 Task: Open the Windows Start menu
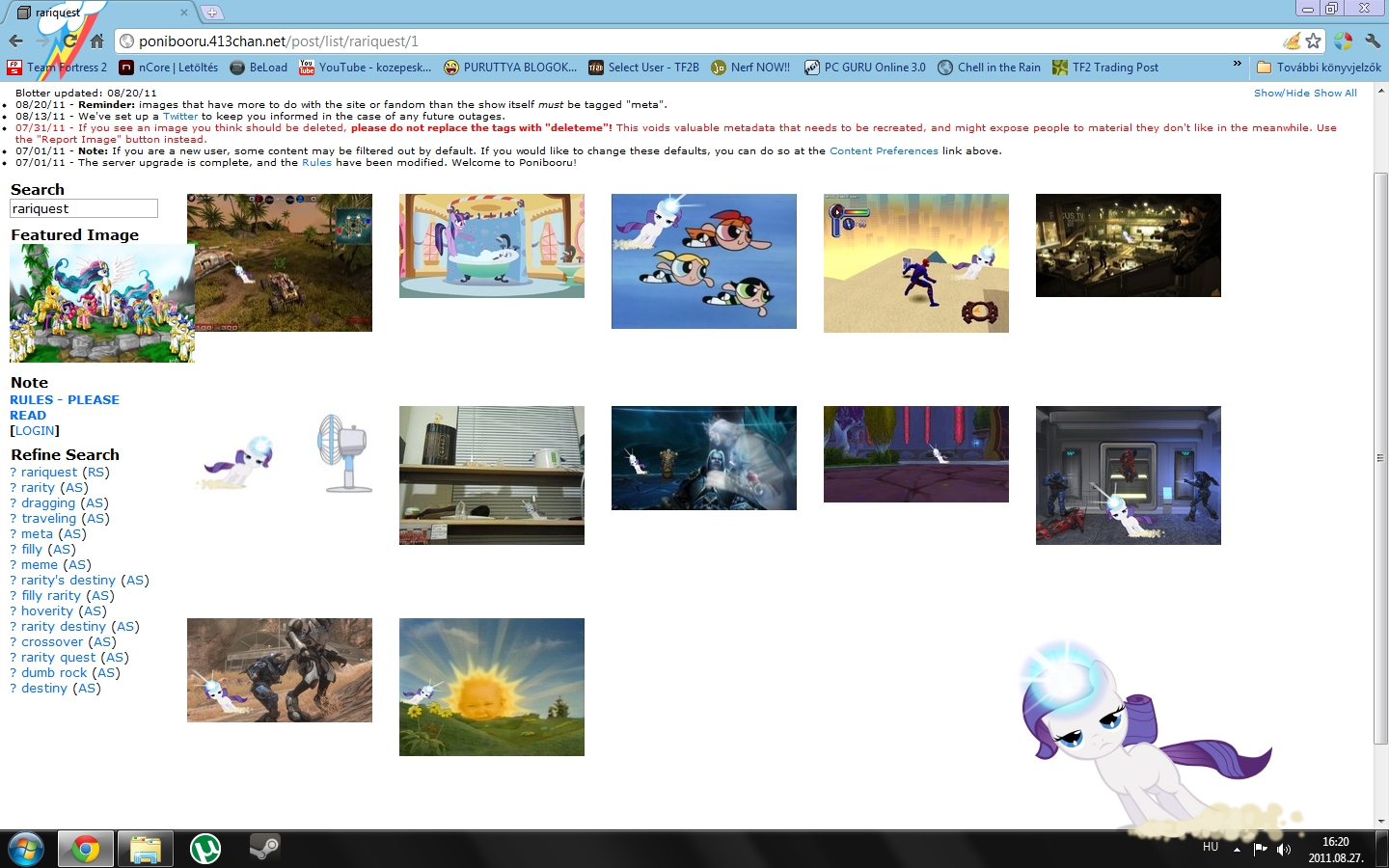26,849
